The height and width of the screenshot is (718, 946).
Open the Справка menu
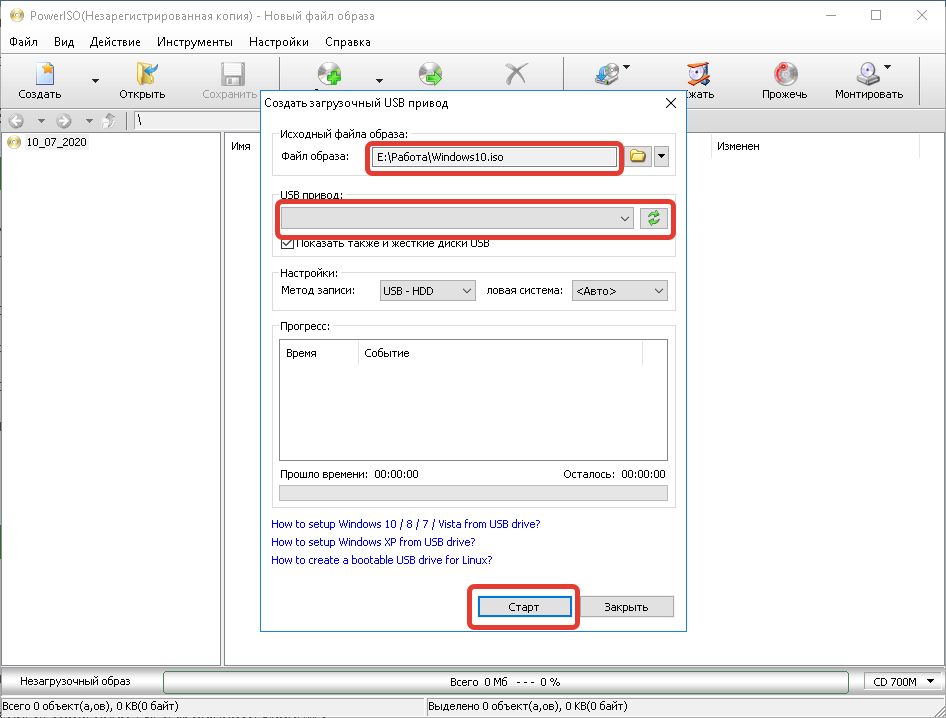pyautogui.click(x=348, y=42)
